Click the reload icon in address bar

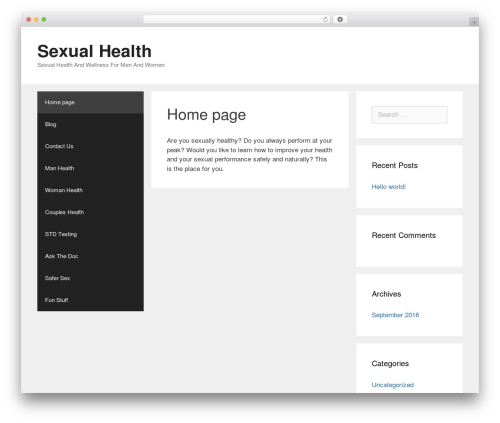[x=325, y=20]
